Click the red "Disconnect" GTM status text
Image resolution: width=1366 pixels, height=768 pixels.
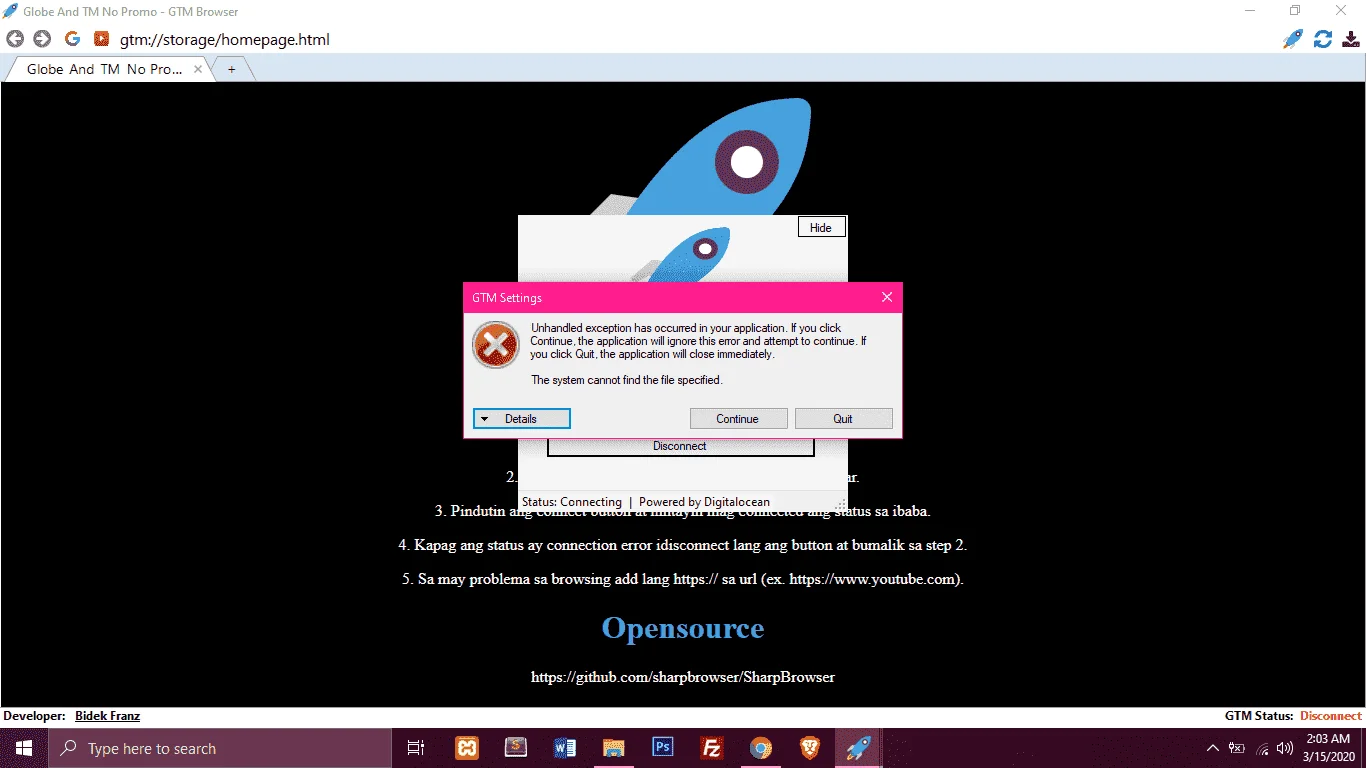point(1331,716)
